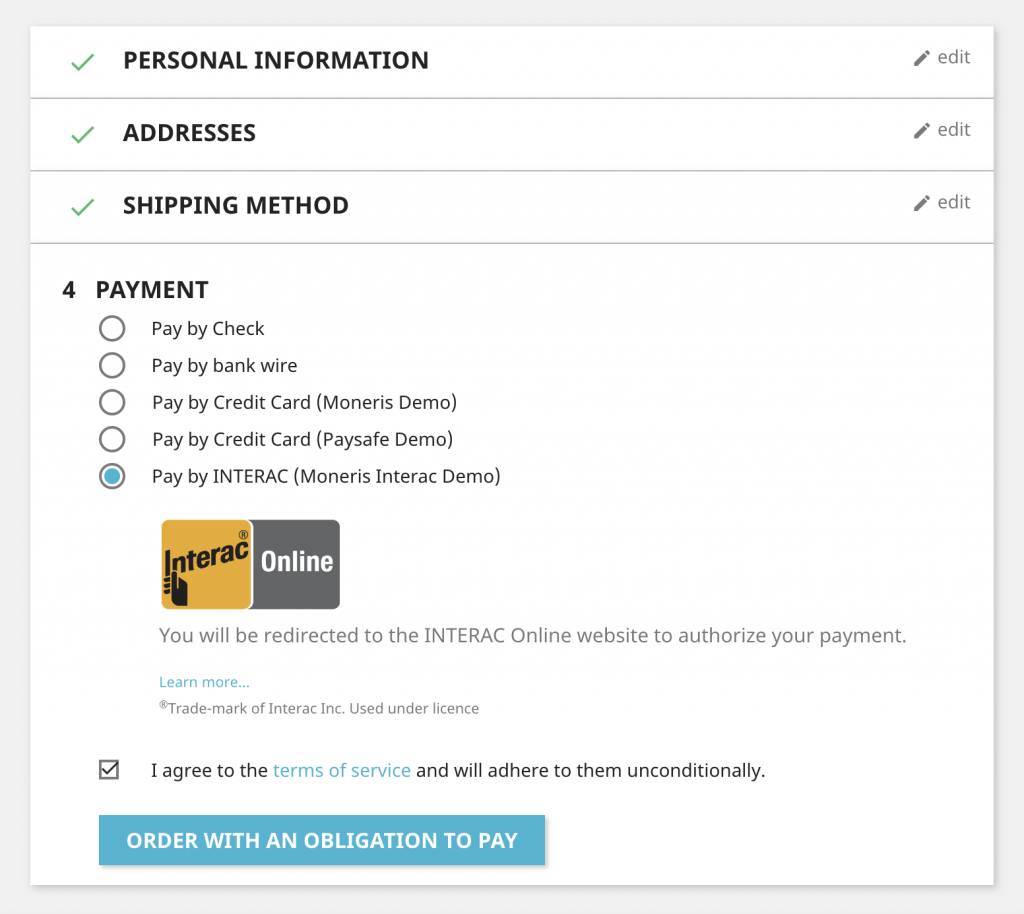Click Order With An Obligation To Pay
1024x914 pixels.
click(322, 840)
